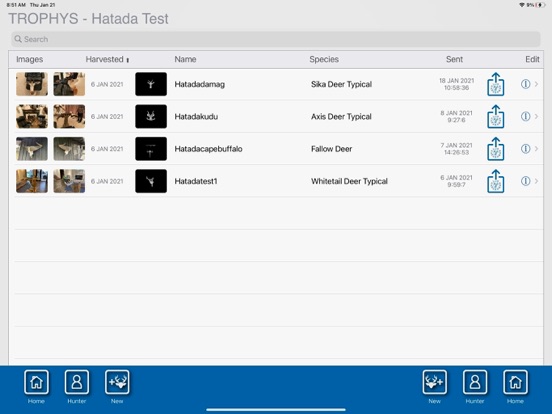Viewport: 552px width, 414px height.
Task: Expand Hatadatest1 row chevron
Action: tap(537, 181)
